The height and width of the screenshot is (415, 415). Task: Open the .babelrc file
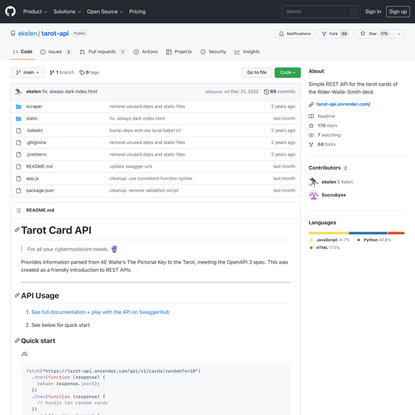[x=34, y=131]
